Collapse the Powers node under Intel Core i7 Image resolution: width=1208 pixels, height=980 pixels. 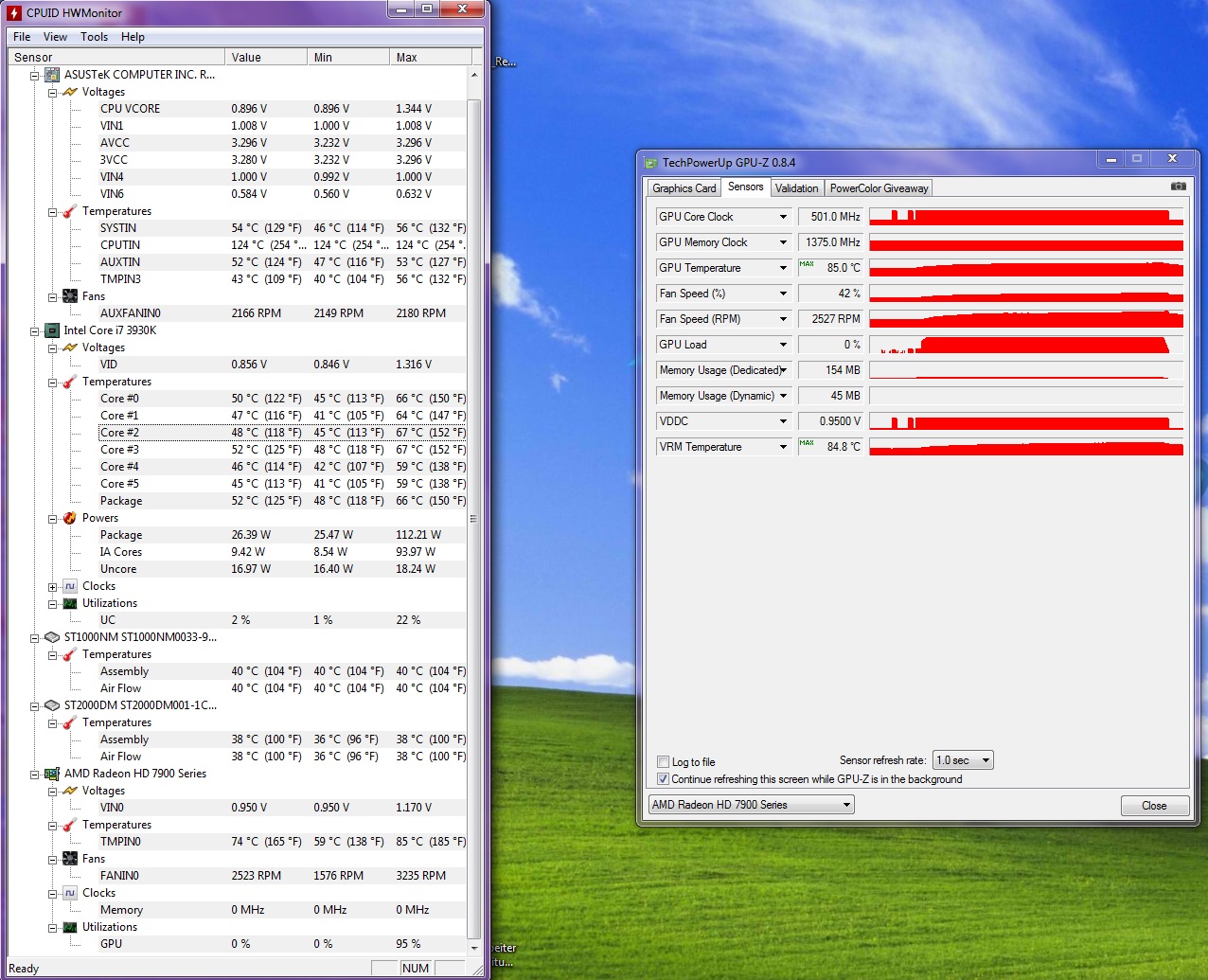[53, 519]
